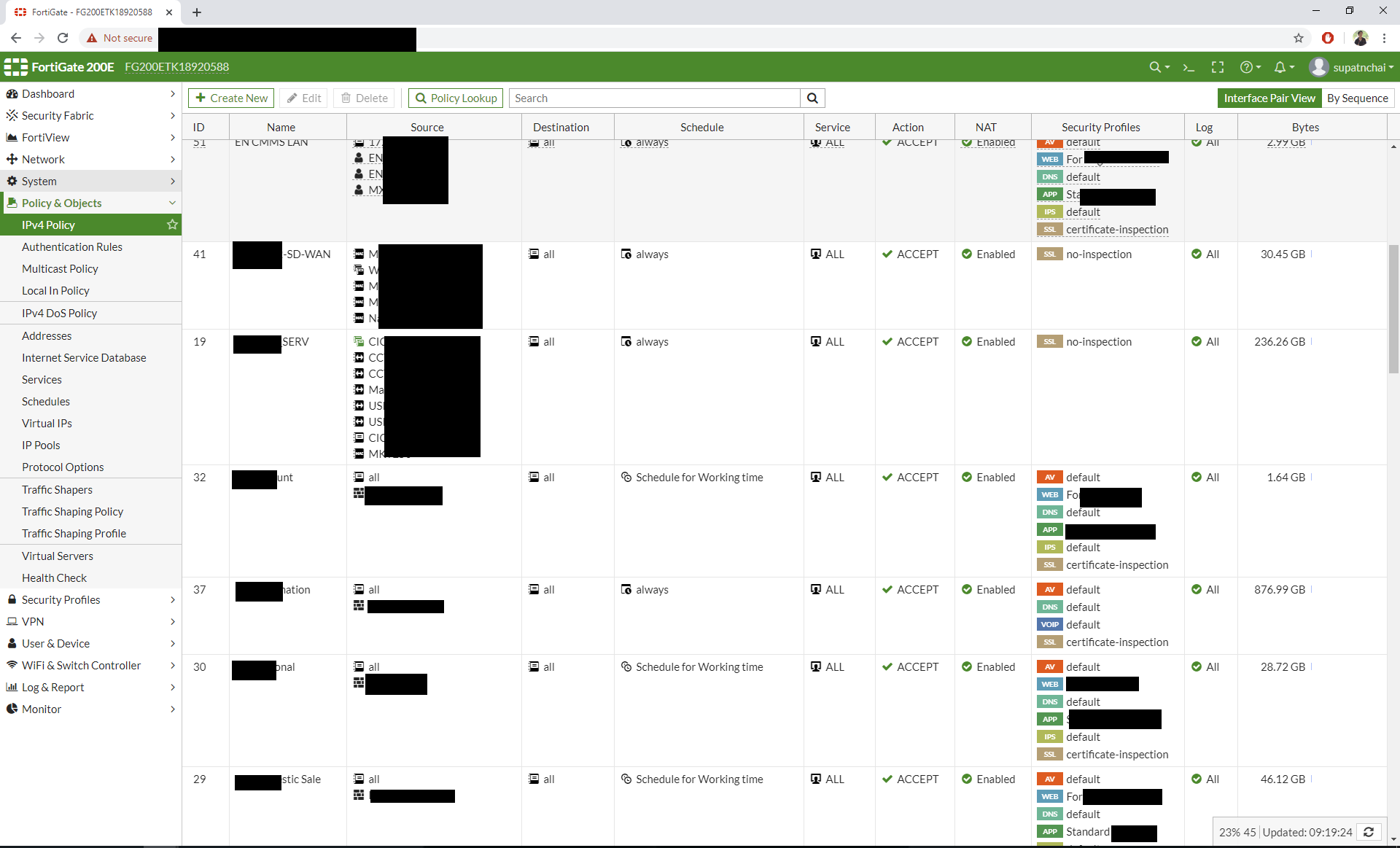Open the Health Check page

(x=54, y=577)
